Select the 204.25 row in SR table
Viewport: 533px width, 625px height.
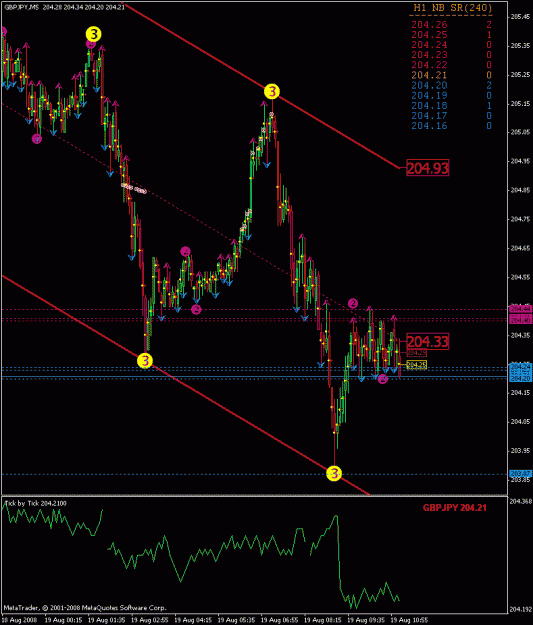(x=451, y=35)
